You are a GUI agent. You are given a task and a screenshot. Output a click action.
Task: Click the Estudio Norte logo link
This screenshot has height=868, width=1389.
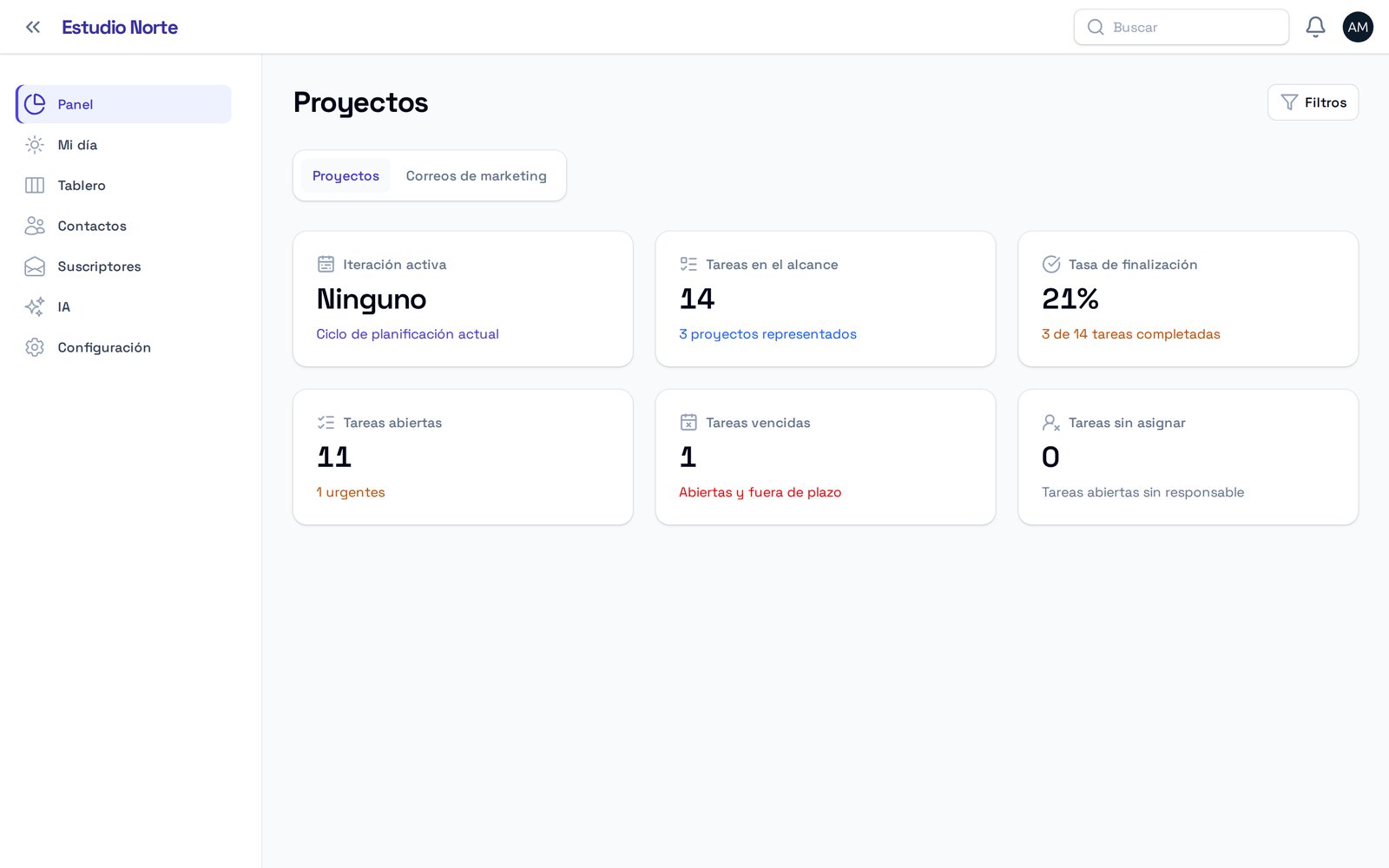(x=120, y=27)
